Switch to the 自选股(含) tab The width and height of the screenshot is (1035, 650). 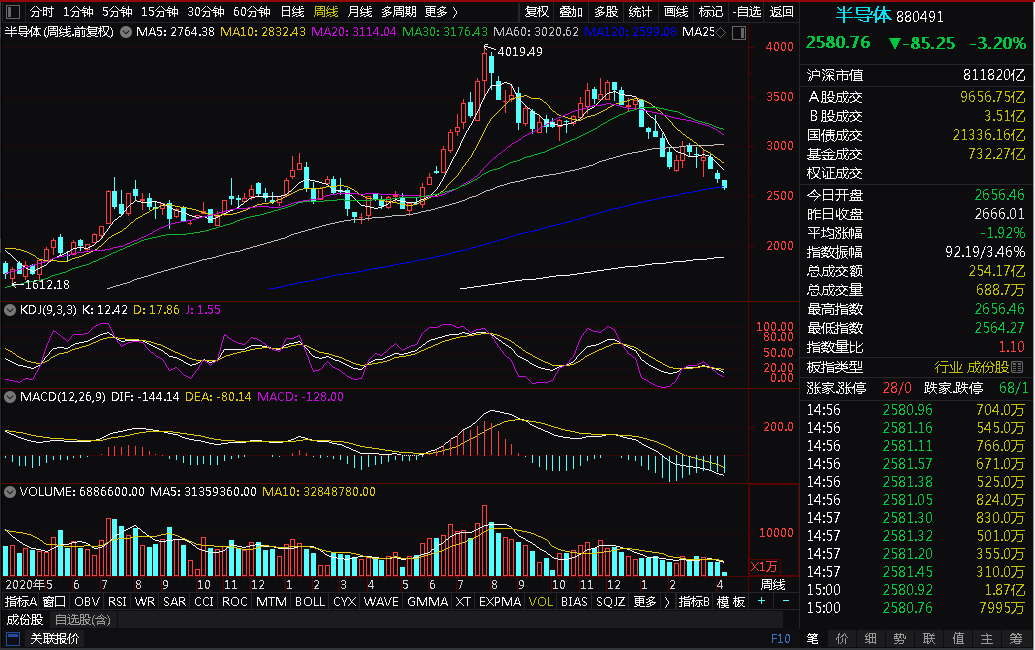pyautogui.click(x=83, y=620)
